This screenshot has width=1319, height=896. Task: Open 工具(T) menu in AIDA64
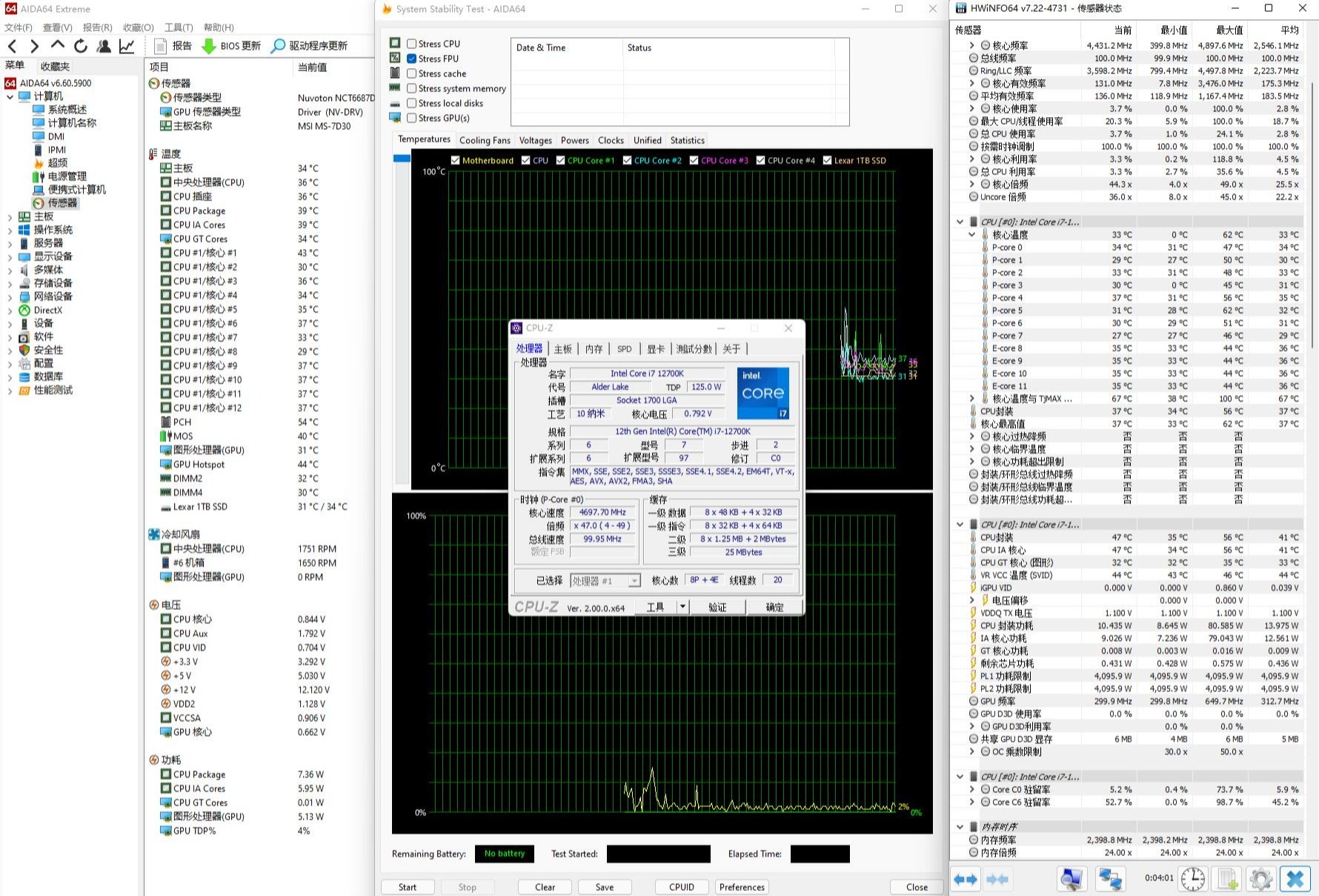tap(179, 27)
